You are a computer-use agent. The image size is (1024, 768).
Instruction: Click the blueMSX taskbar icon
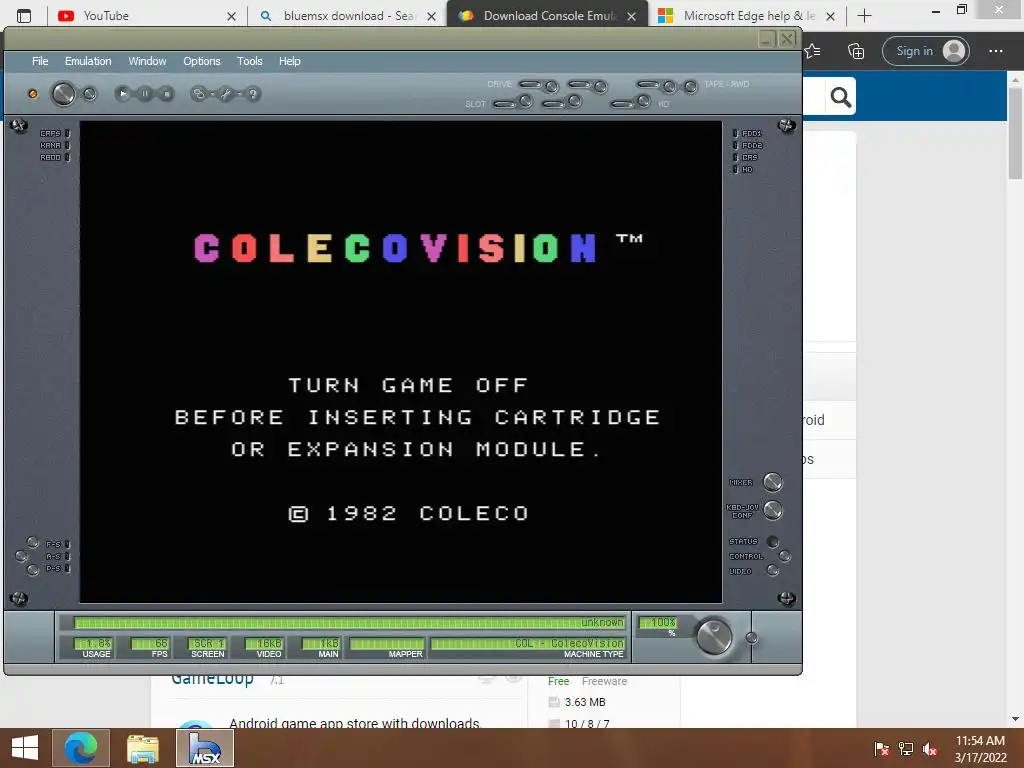click(204, 748)
